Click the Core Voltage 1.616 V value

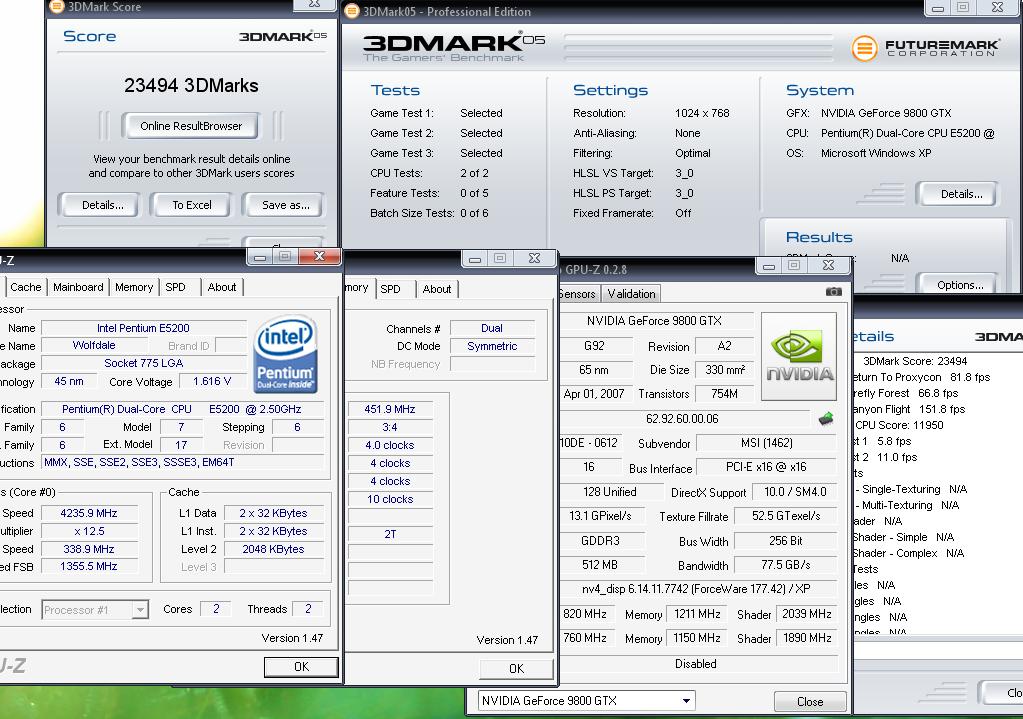pyautogui.click(x=212, y=382)
